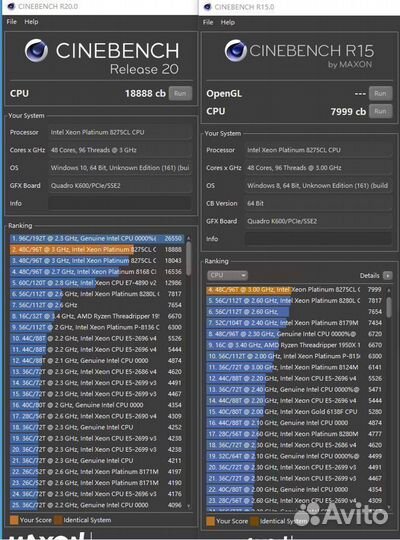This screenshot has height=540, width=400.
Task: Click R15 Processor value field
Action: [x=318, y=150]
